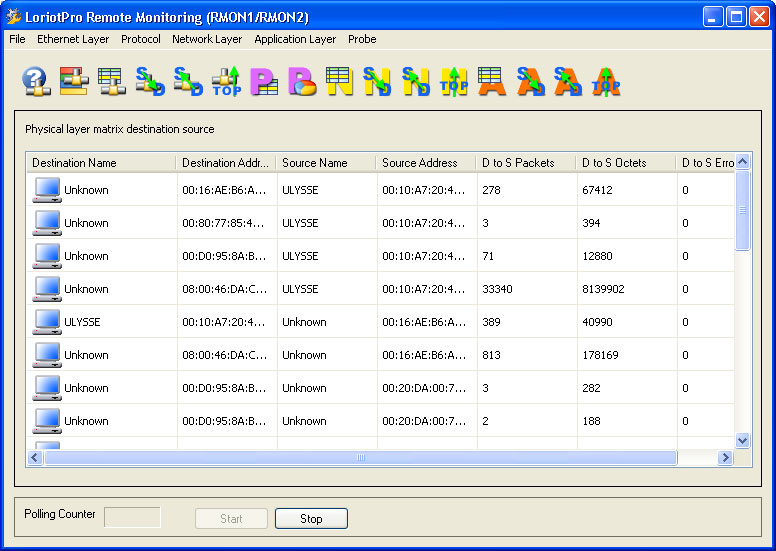The height and width of the screenshot is (551, 776).
Task: Click the help question mark toolbar icon
Action: pyautogui.click(x=36, y=81)
